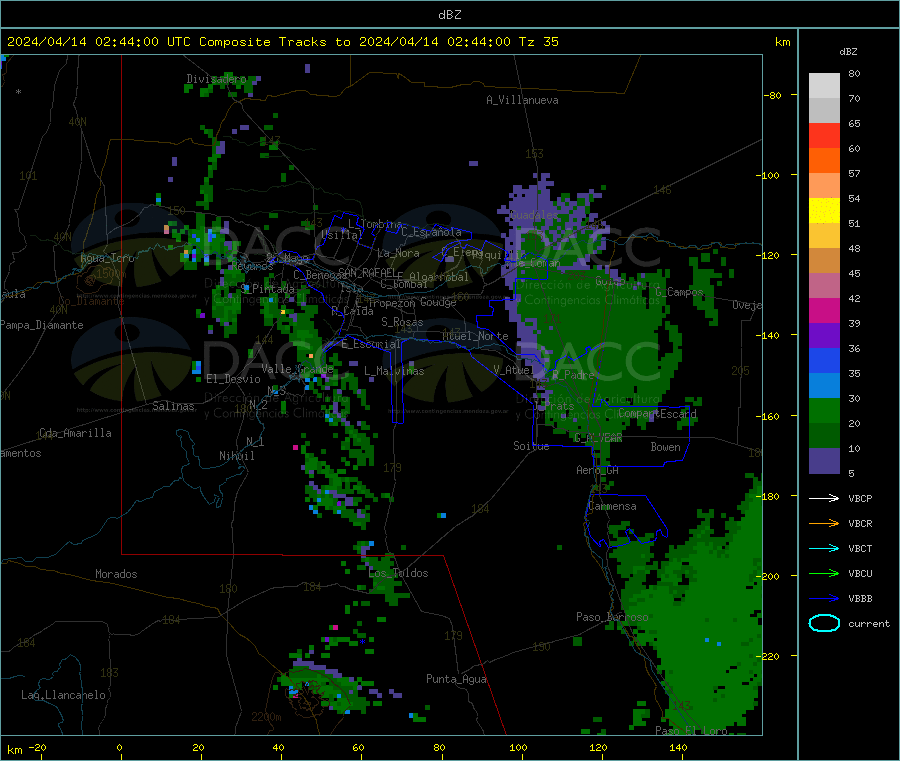The height and width of the screenshot is (761, 900).
Task: Click the 'Tz 35' threshold text in header
Action: [538, 42]
